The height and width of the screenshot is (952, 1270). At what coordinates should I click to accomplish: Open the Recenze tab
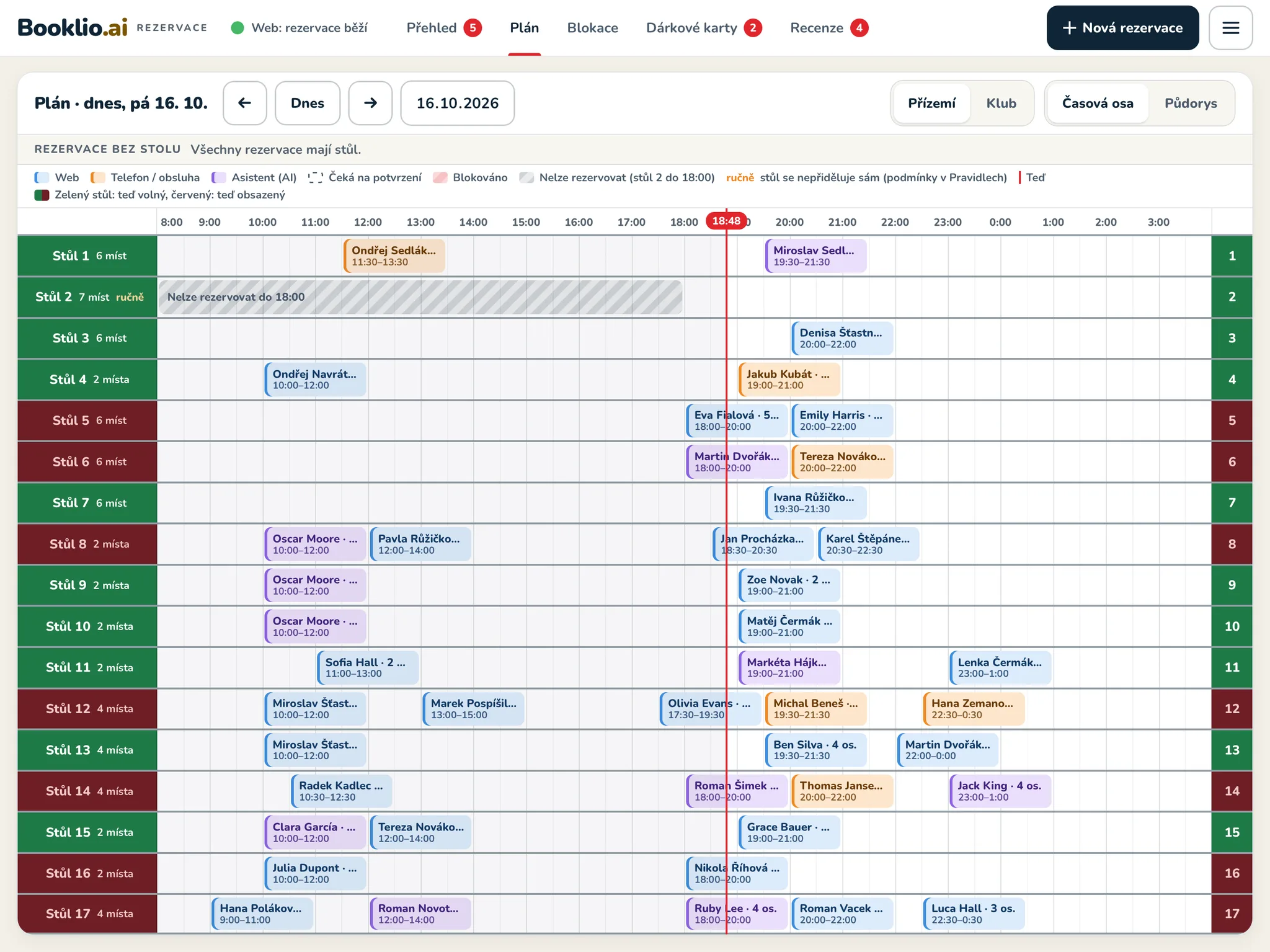[x=829, y=28]
